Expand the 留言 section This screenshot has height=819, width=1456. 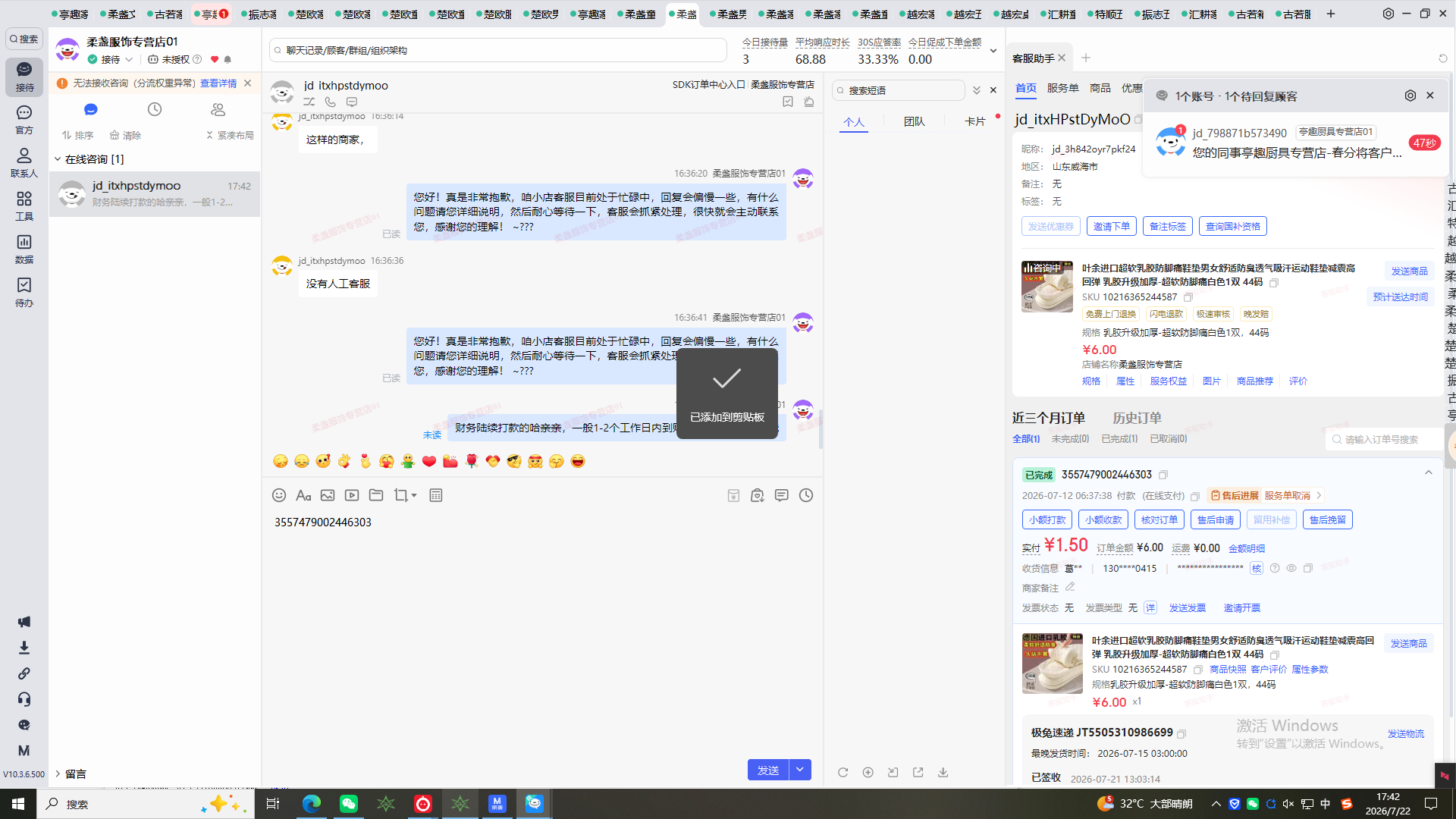pyautogui.click(x=58, y=773)
